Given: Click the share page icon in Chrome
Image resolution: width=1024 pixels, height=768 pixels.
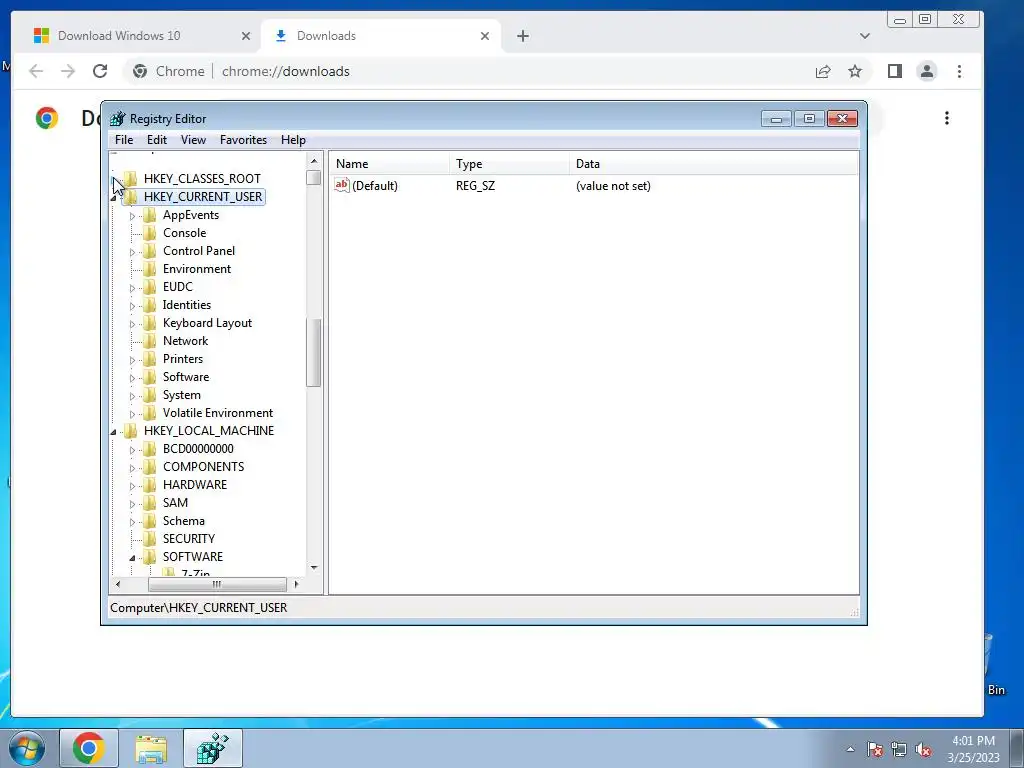Looking at the screenshot, I should (823, 71).
